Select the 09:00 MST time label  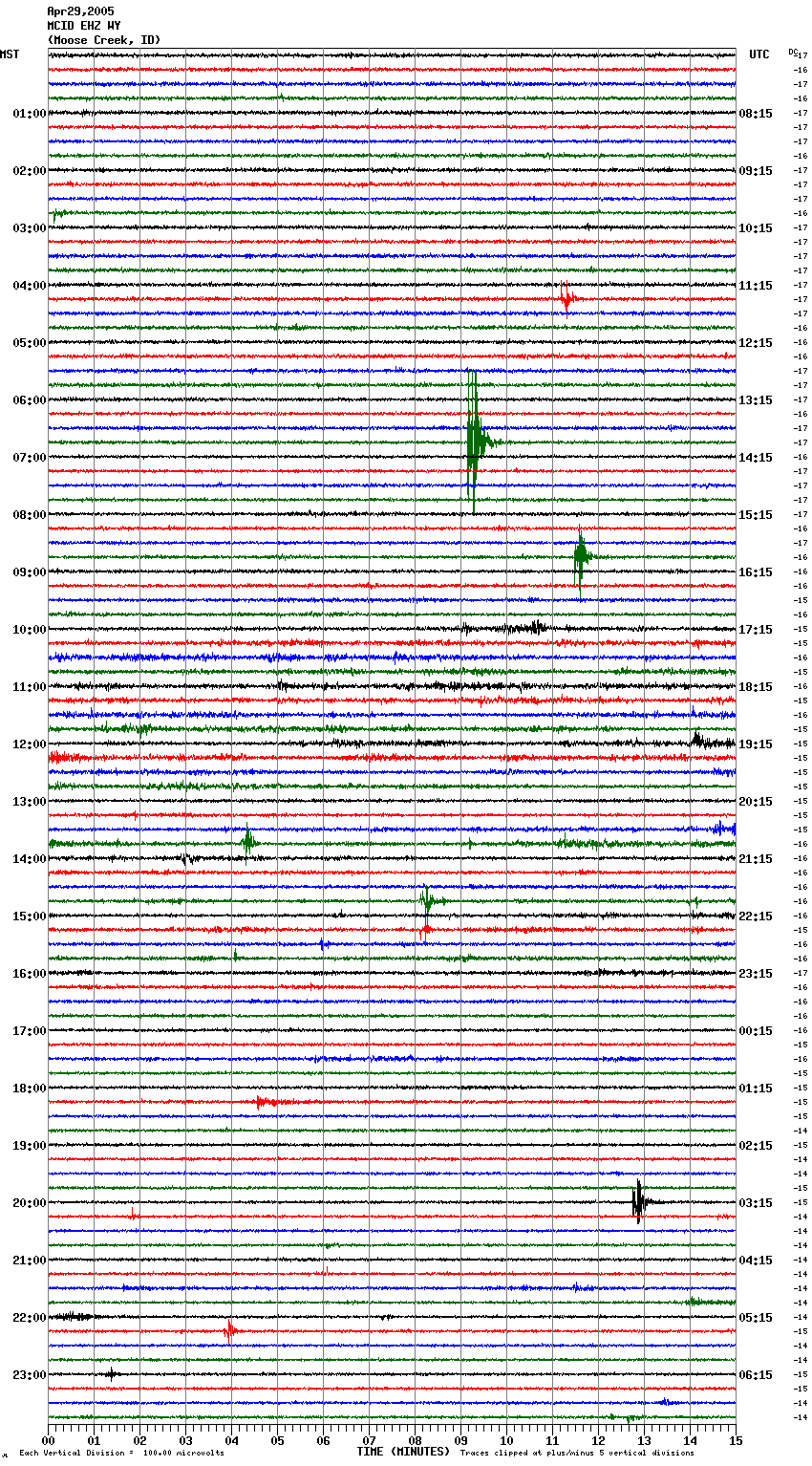pos(30,572)
